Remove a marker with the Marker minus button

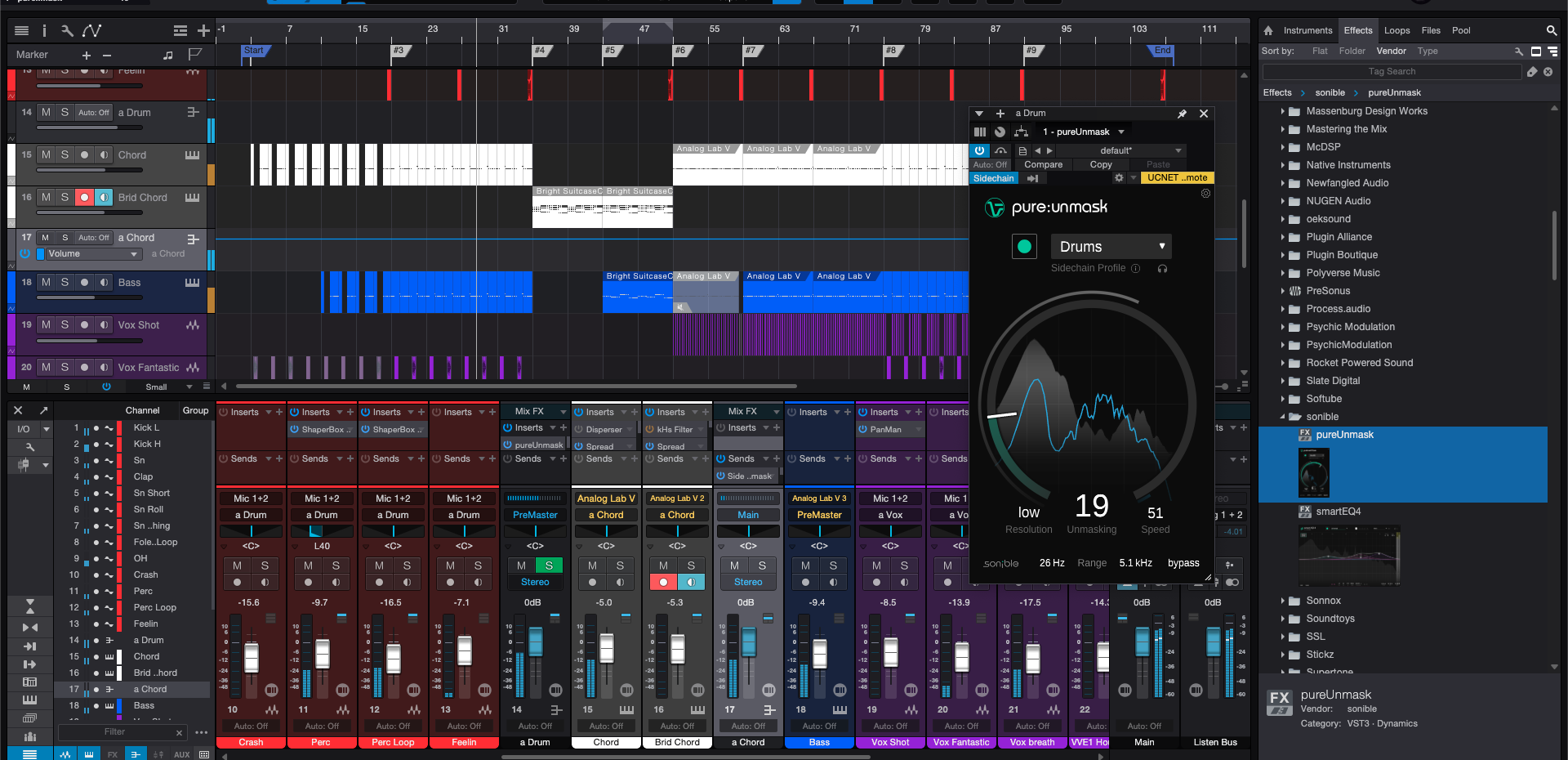tap(107, 55)
